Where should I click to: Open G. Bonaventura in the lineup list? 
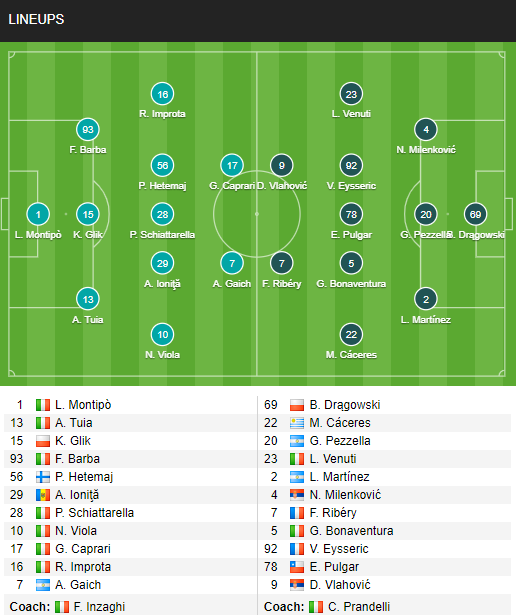coord(351,531)
